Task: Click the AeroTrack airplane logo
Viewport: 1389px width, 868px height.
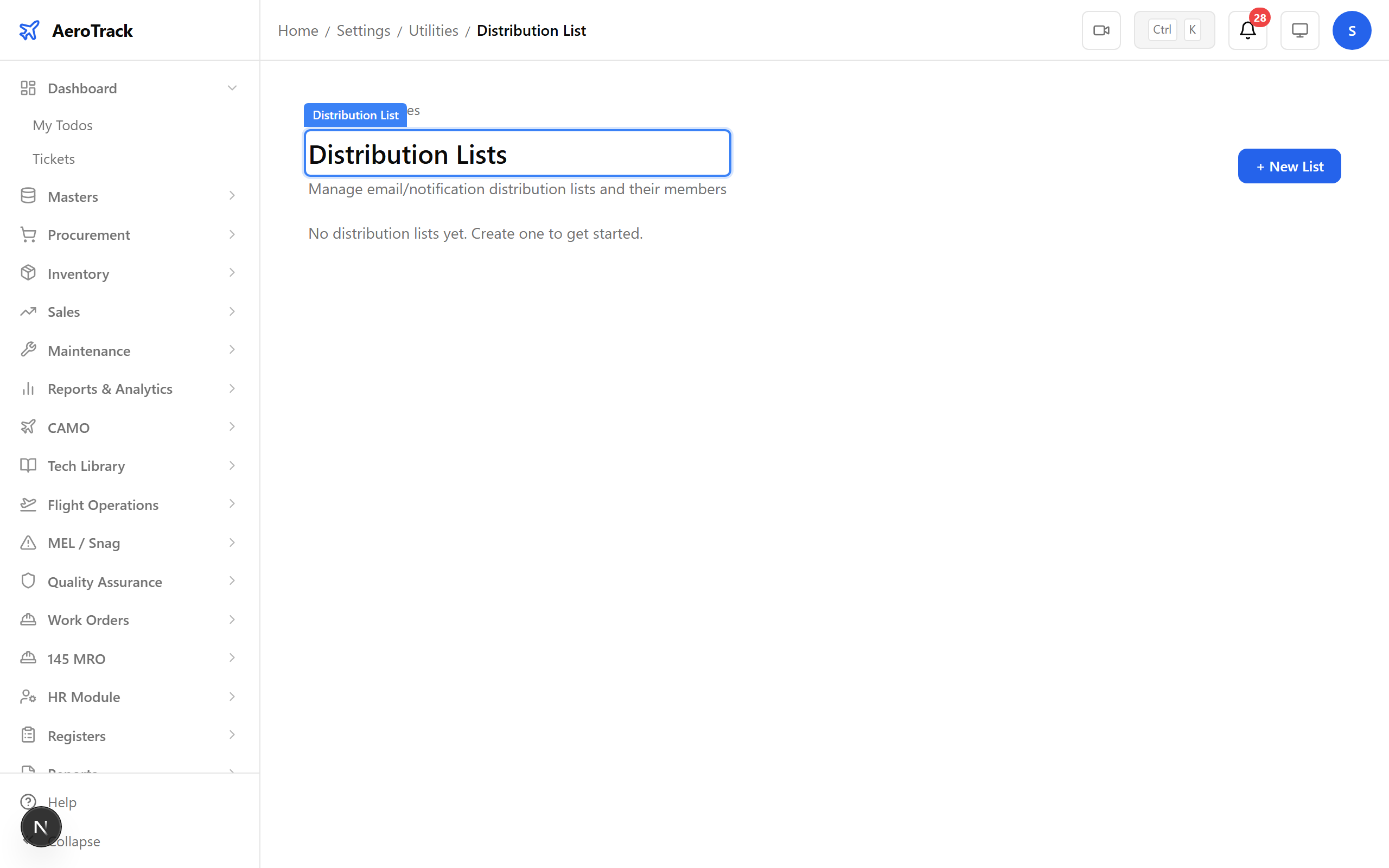Action: point(29,30)
